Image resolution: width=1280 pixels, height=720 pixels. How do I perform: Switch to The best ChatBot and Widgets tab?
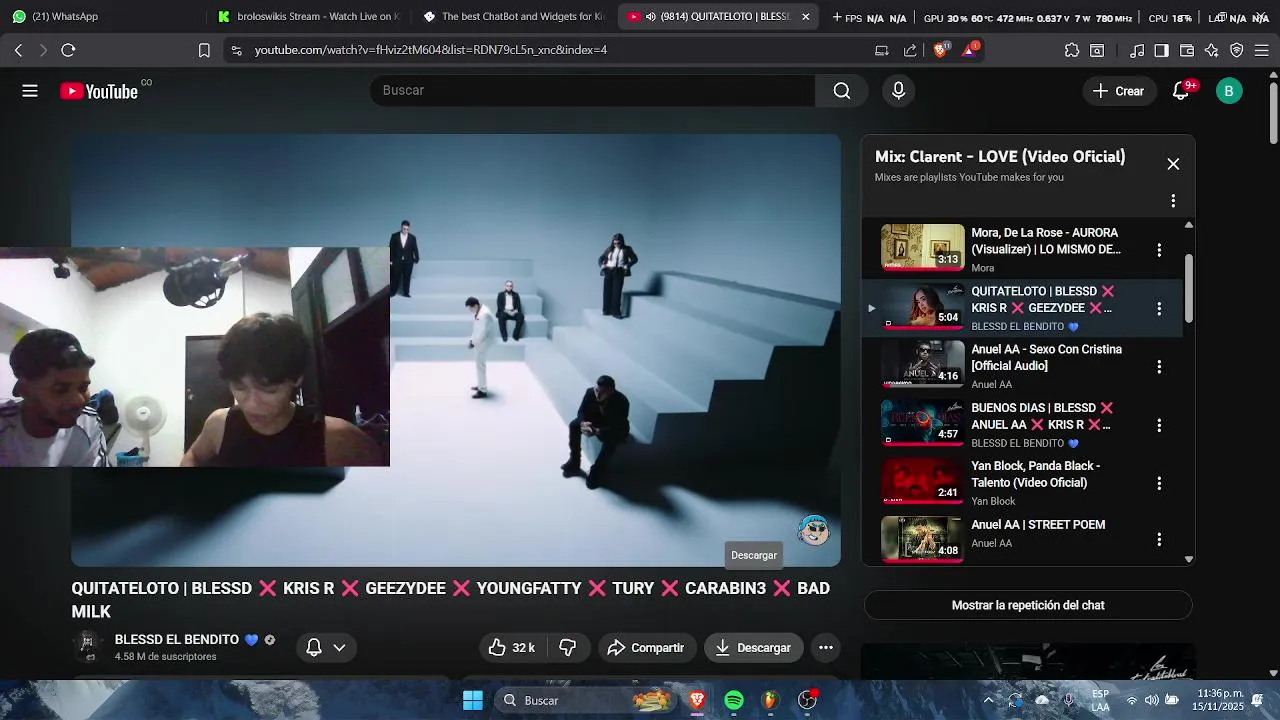point(513,17)
